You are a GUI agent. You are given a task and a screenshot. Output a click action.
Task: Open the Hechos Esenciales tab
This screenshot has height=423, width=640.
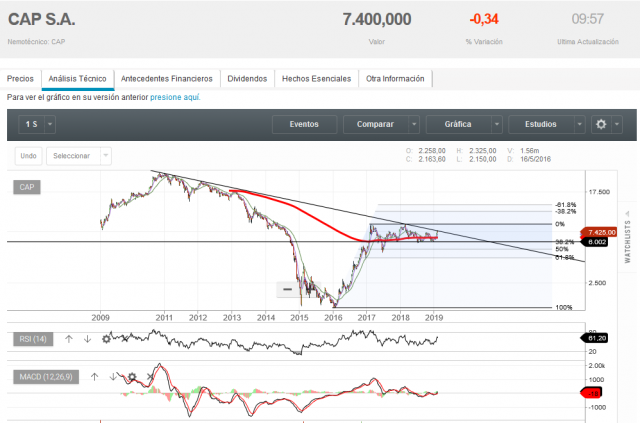[x=317, y=79]
